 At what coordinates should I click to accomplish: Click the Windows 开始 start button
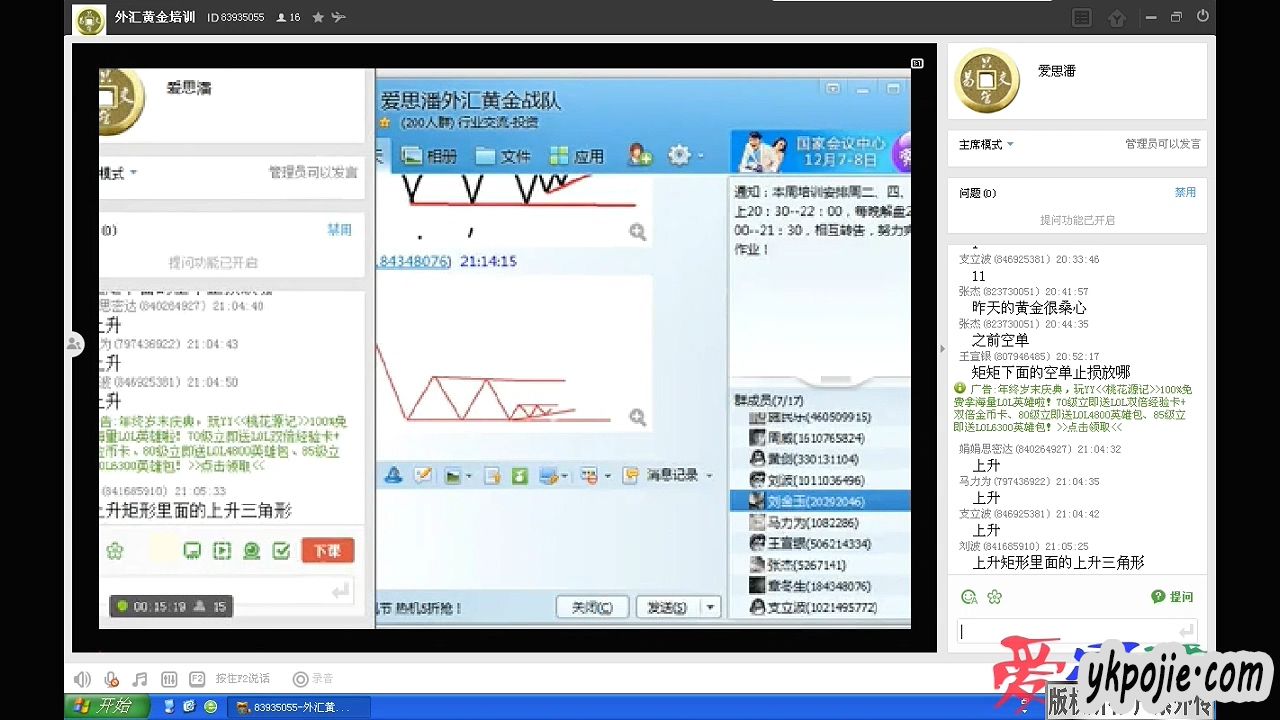(106, 707)
